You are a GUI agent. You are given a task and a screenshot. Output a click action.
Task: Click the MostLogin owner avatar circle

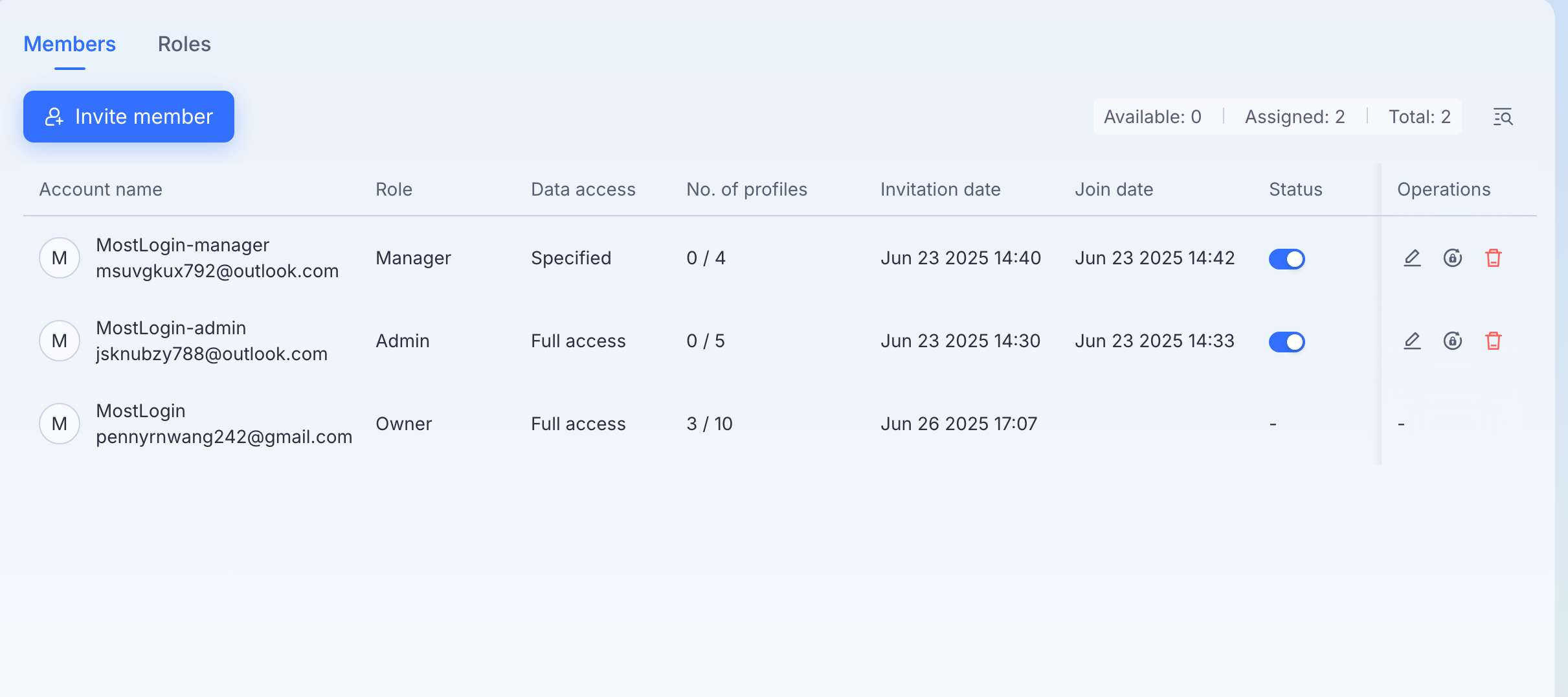[60, 424]
